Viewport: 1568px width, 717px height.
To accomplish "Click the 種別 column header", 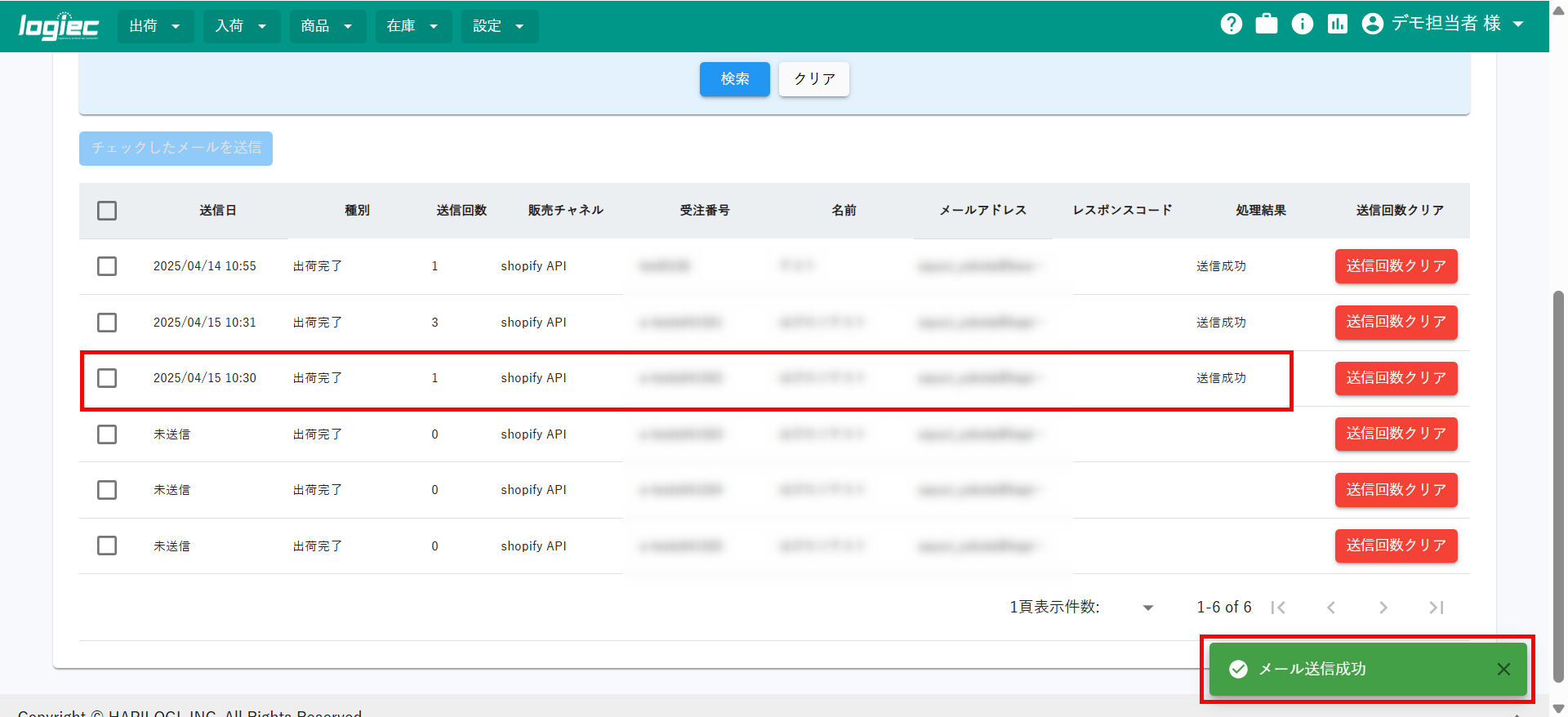I will tap(357, 211).
